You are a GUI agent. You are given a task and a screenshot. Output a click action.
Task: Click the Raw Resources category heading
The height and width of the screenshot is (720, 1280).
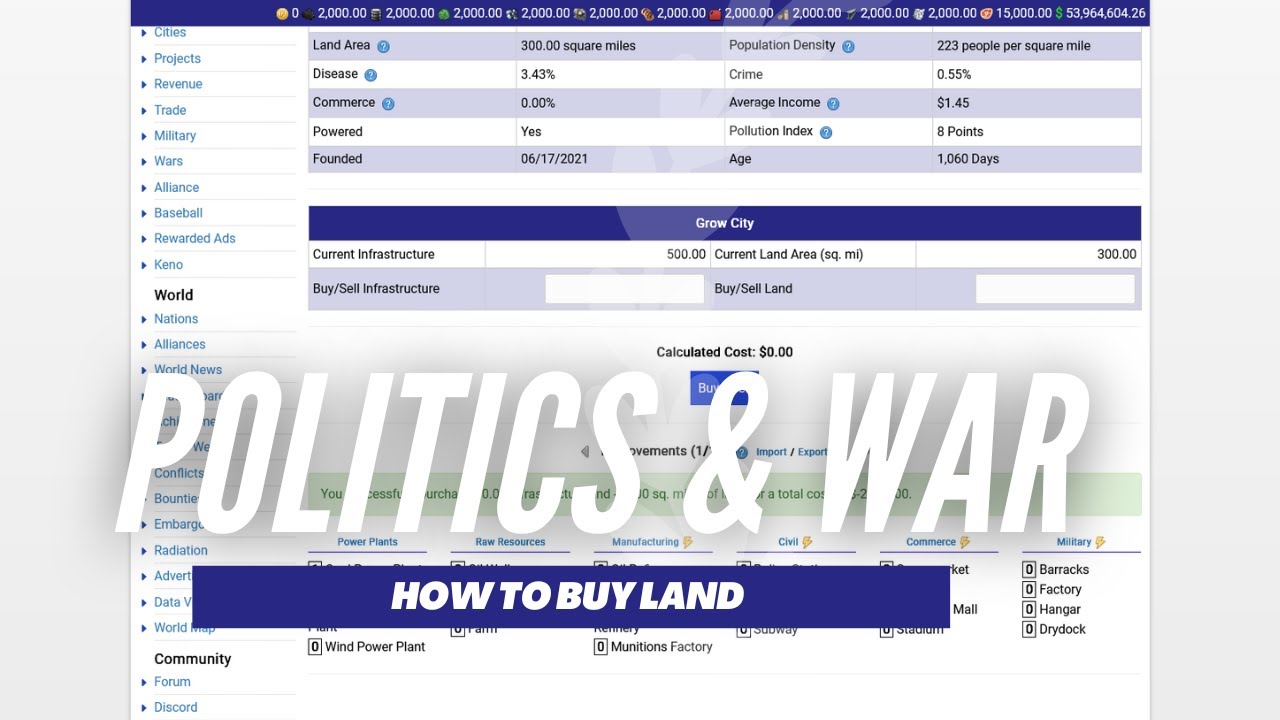tap(510, 542)
